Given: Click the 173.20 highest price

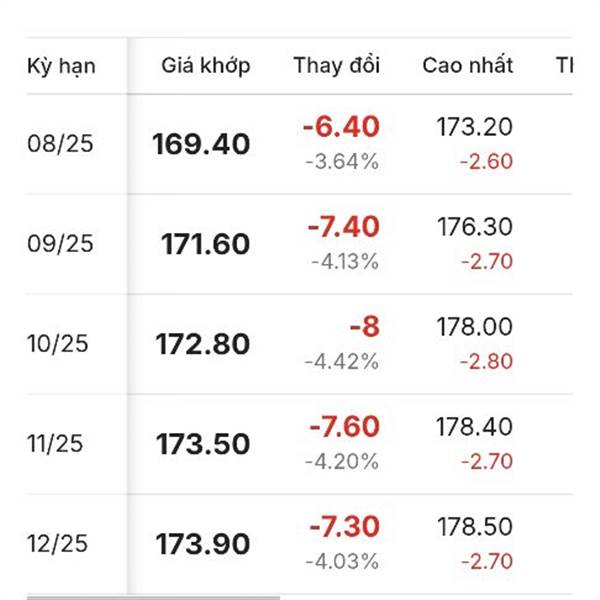Looking at the screenshot, I should 474,127.
